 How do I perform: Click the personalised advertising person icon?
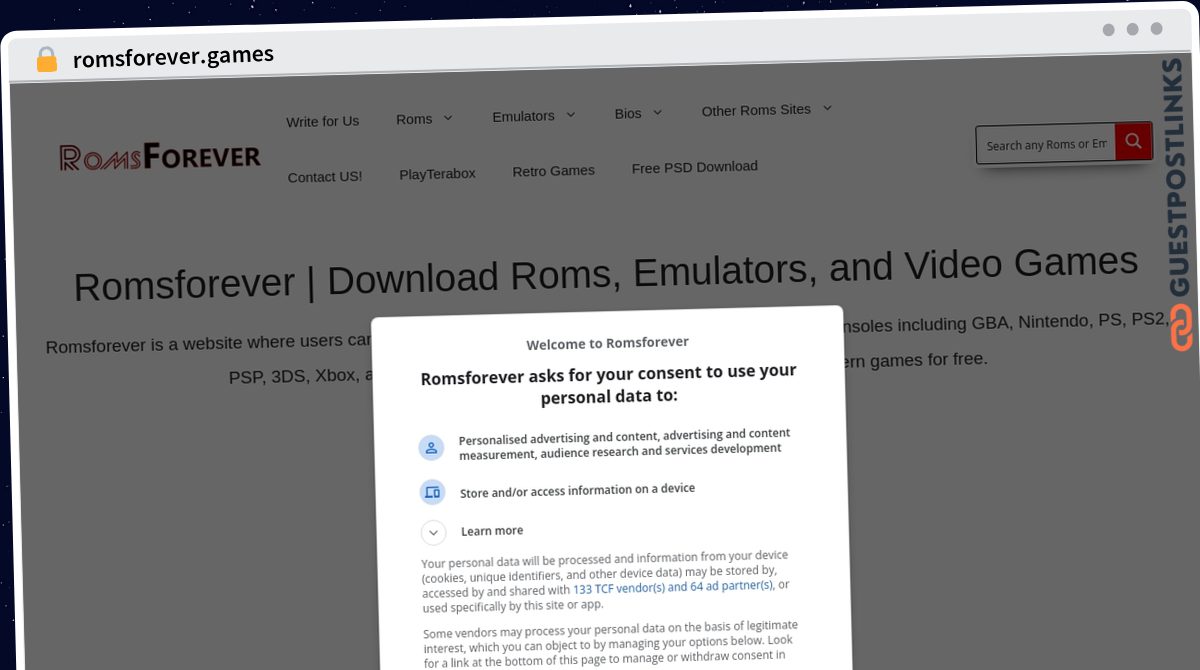431,447
